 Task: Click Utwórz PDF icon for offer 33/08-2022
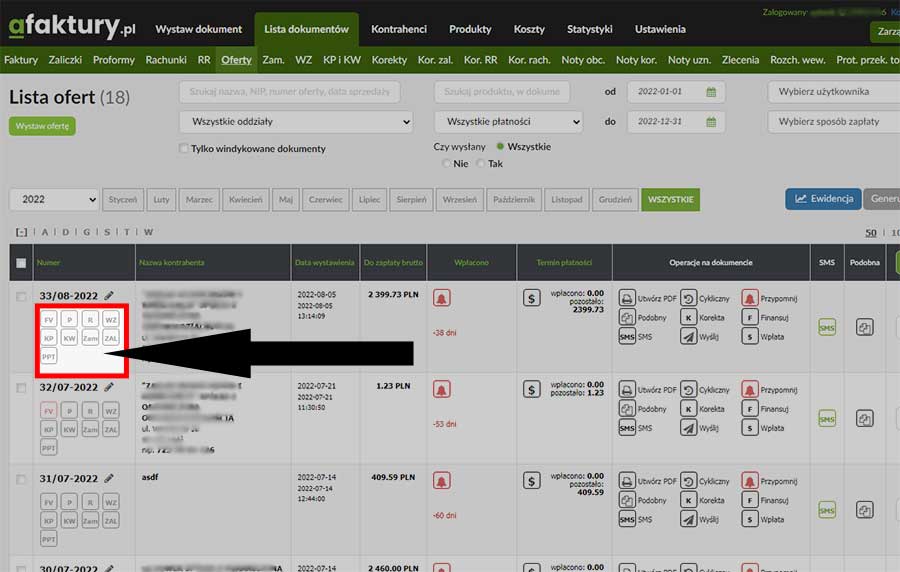pyautogui.click(x=627, y=298)
